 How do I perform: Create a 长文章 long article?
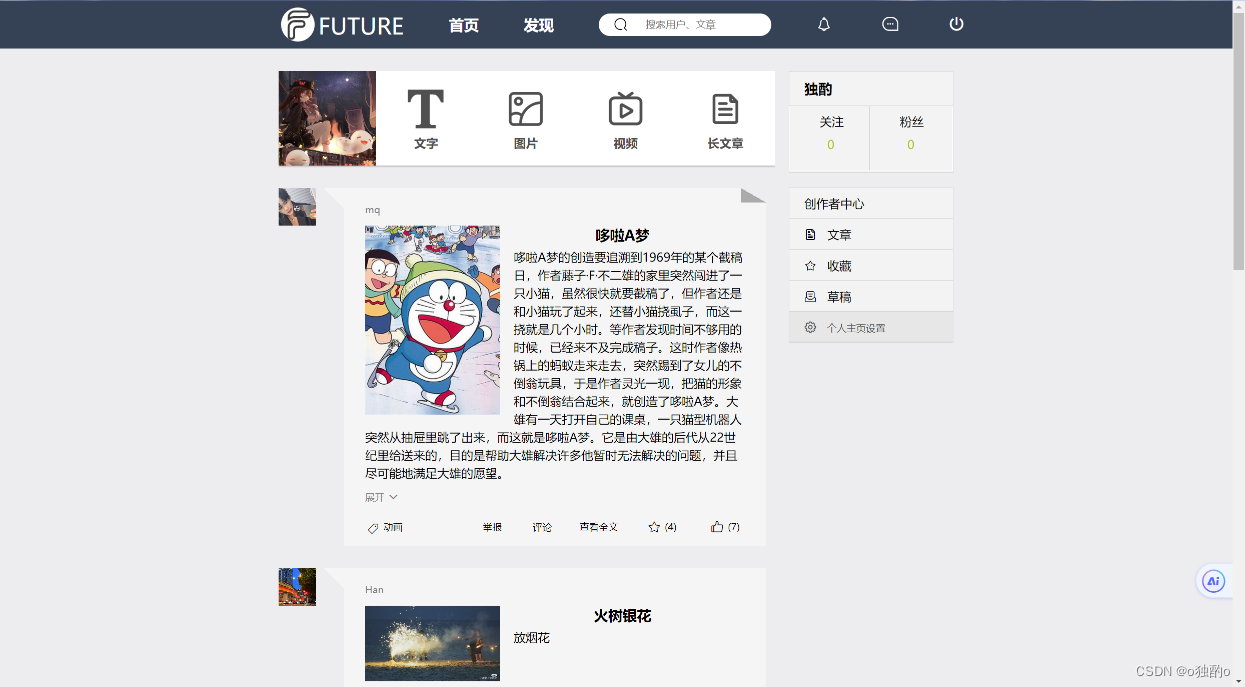point(725,119)
